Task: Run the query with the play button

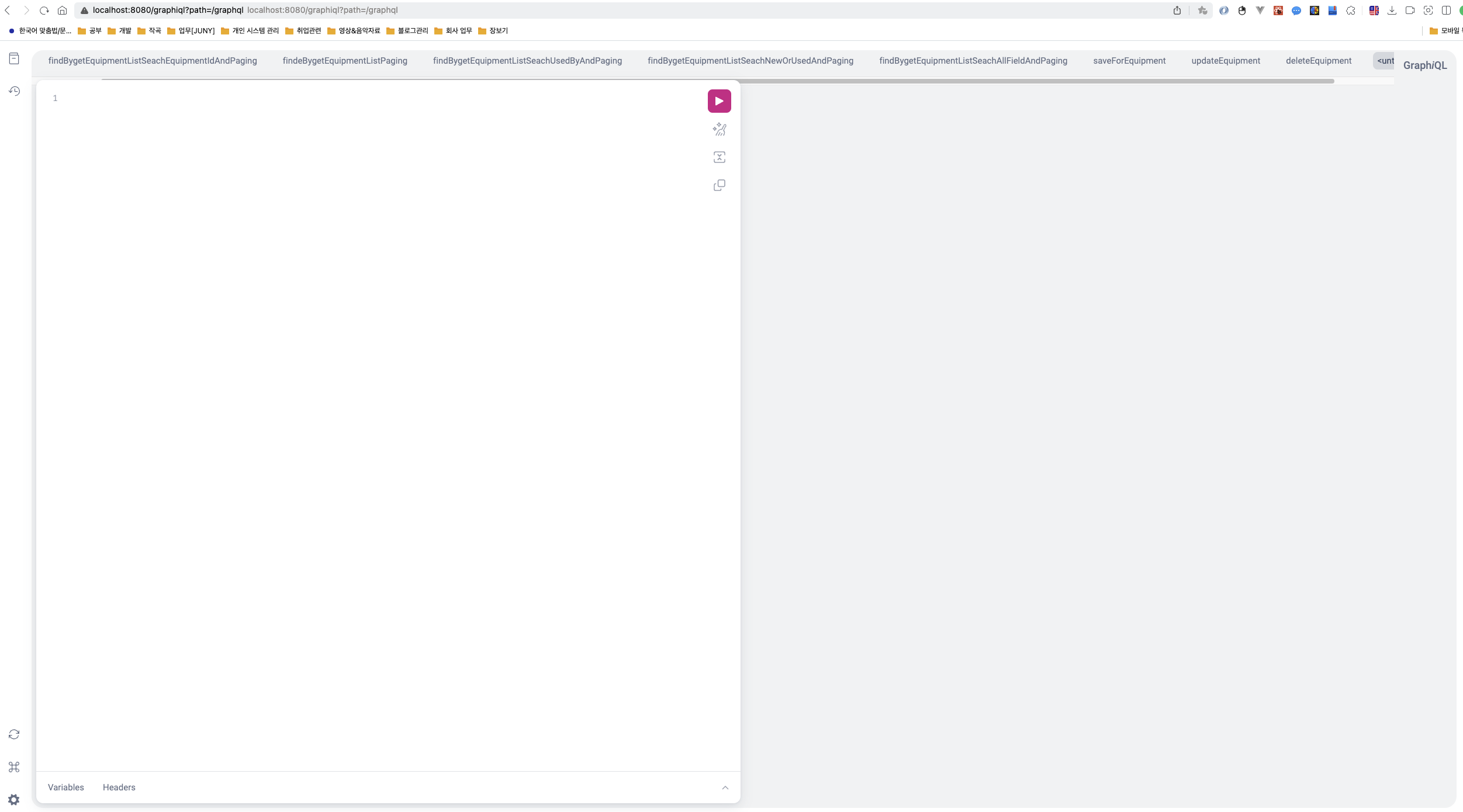Action: point(719,101)
